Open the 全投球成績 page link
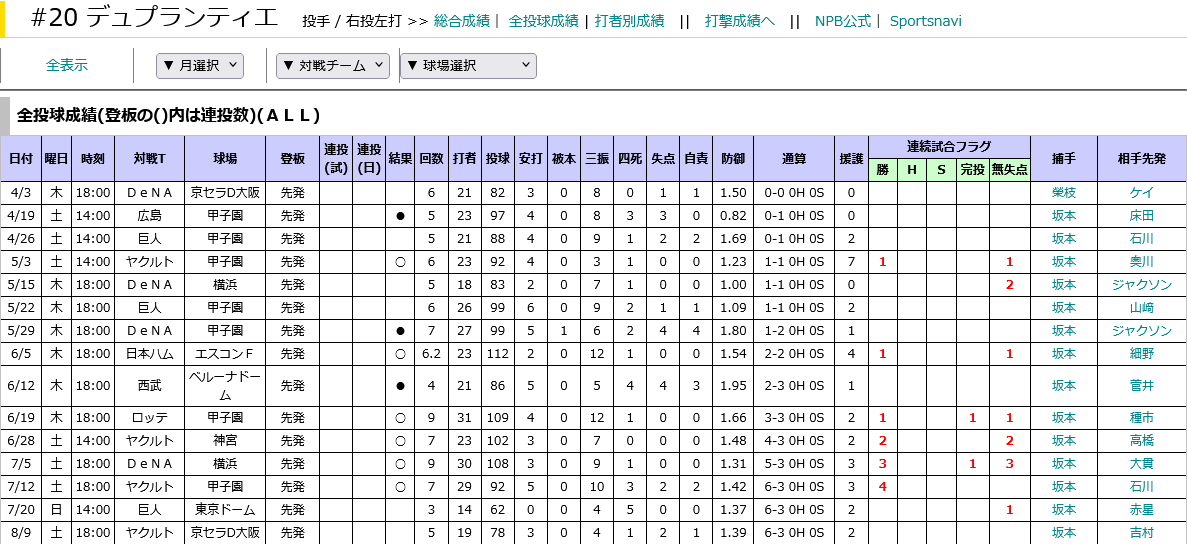Screen dimensions: 1187x544 coord(543,21)
